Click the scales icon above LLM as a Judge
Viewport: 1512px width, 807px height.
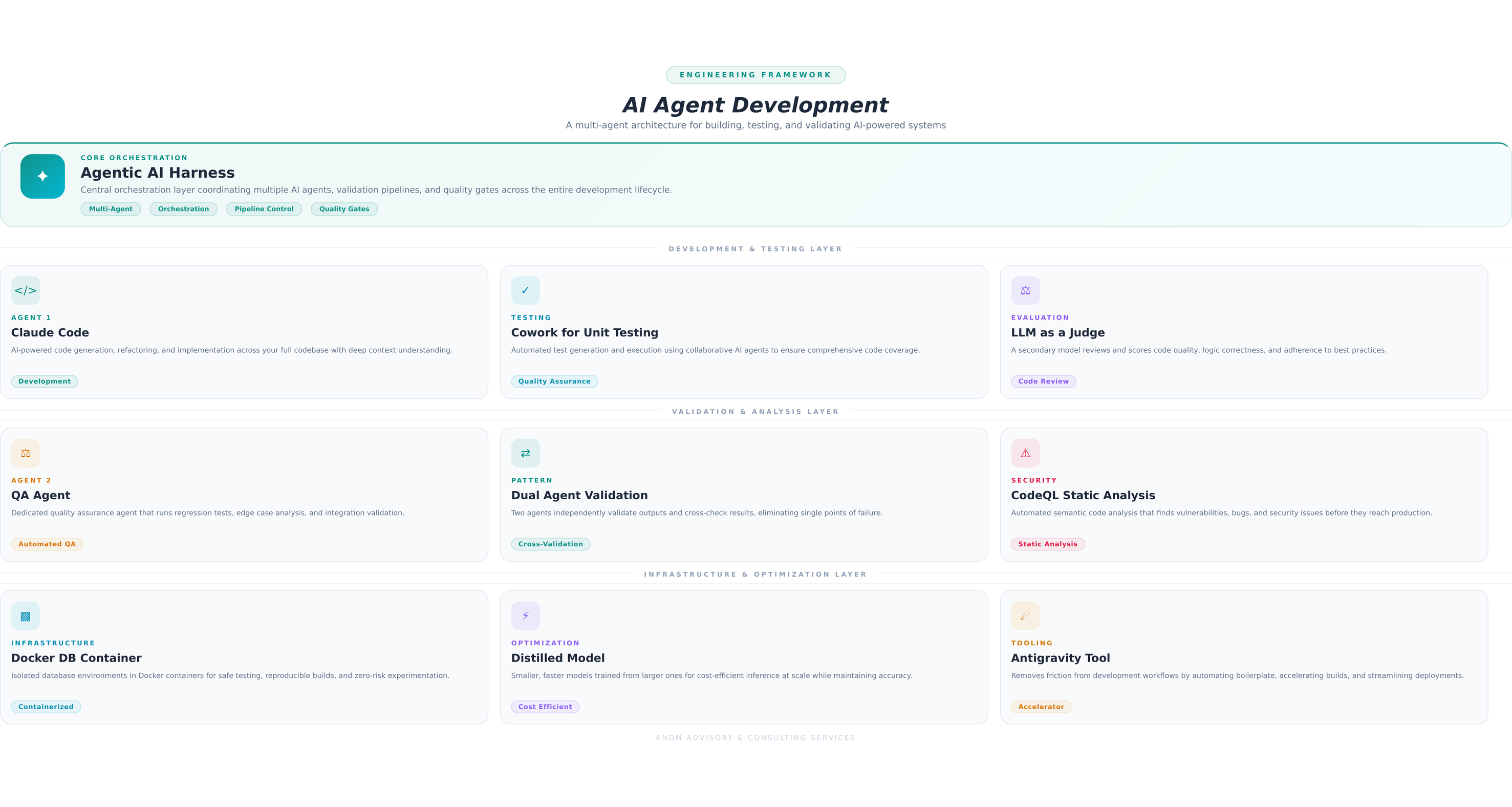point(1025,290)
